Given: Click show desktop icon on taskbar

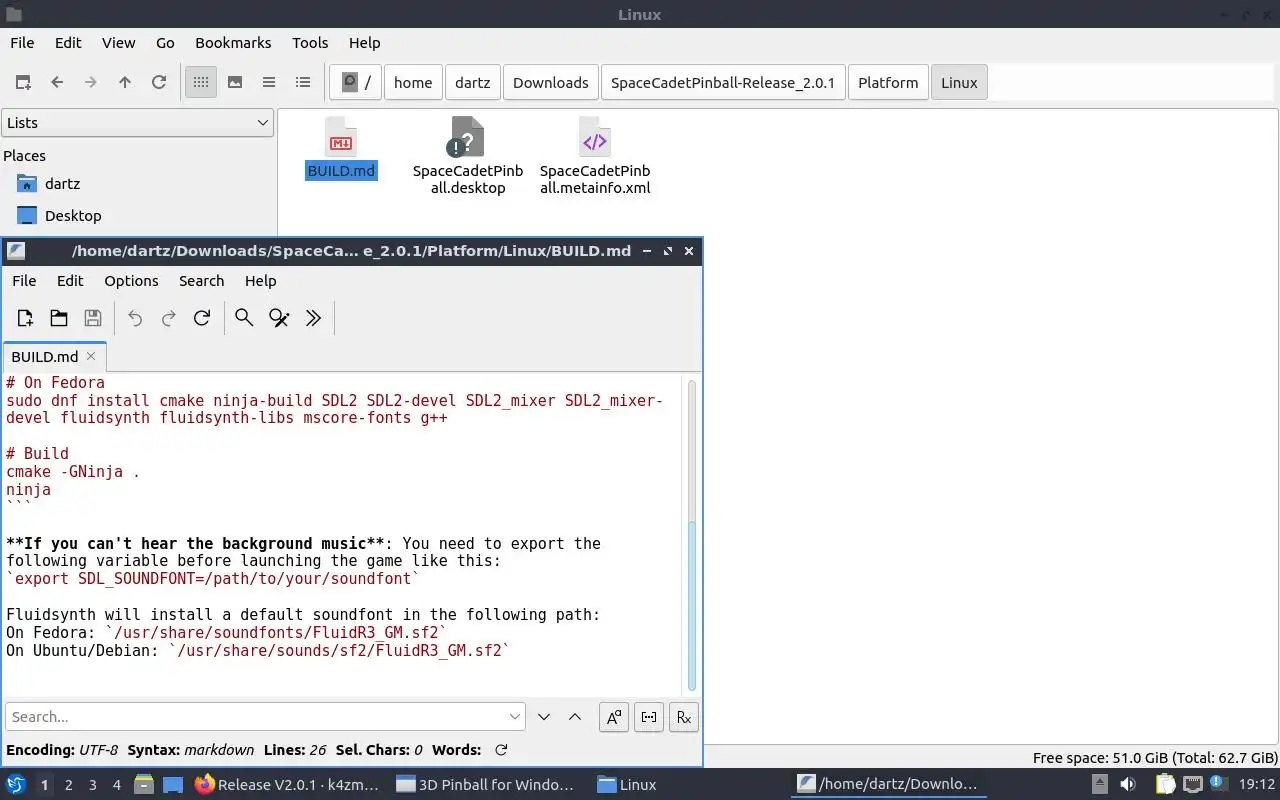Looking at the screenshot, I should (173, 785).
